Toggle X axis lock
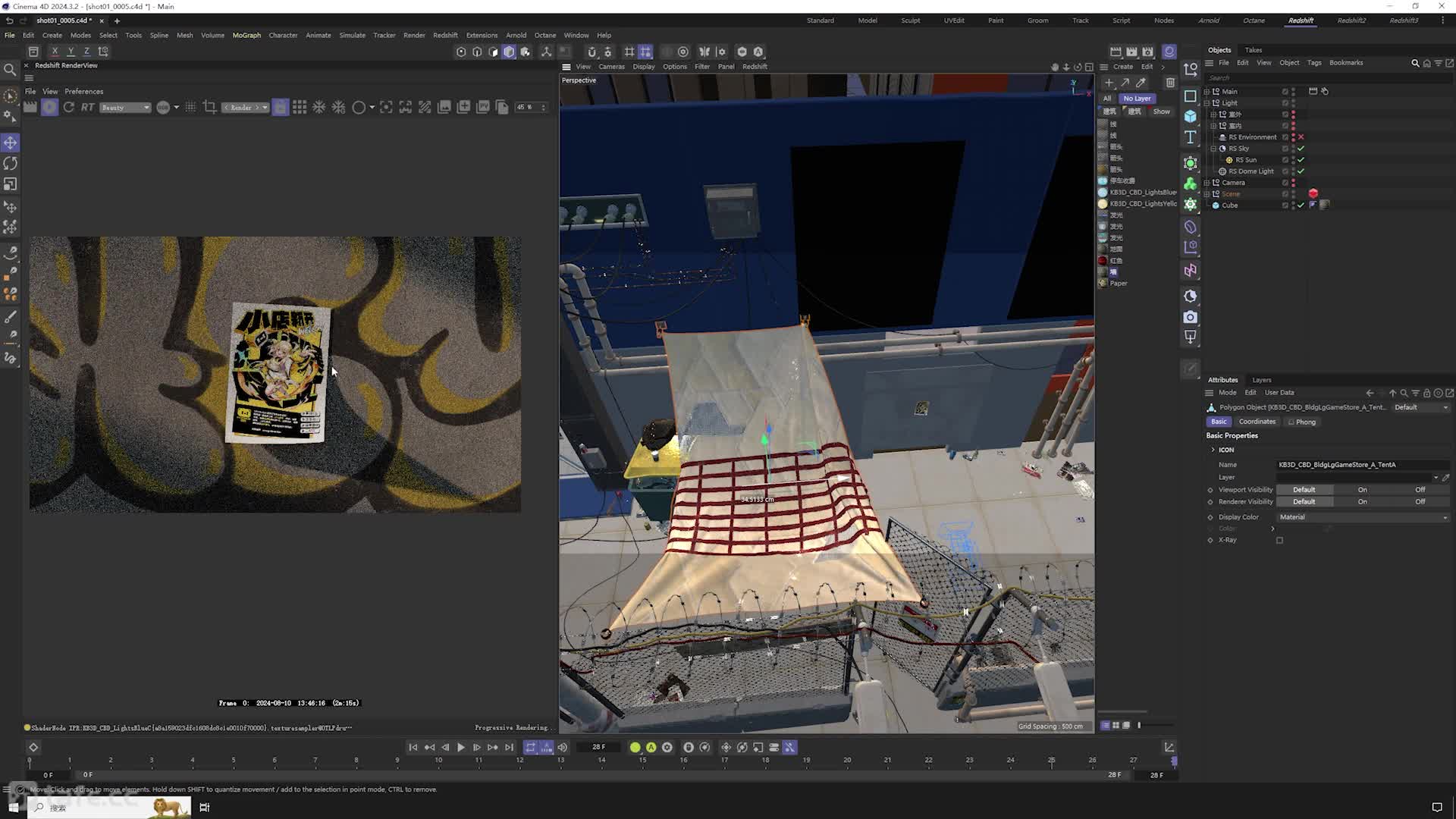 coord(55,52)
